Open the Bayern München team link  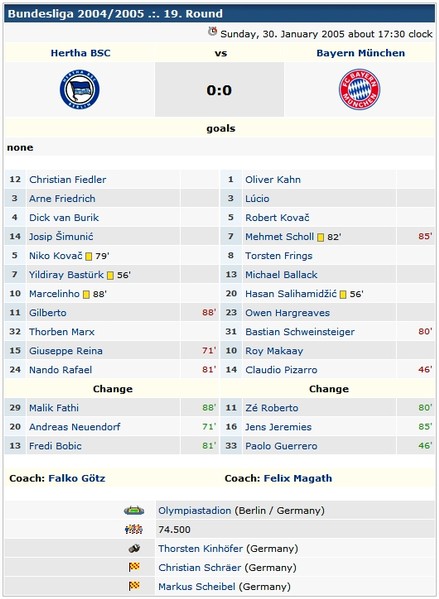360,53
